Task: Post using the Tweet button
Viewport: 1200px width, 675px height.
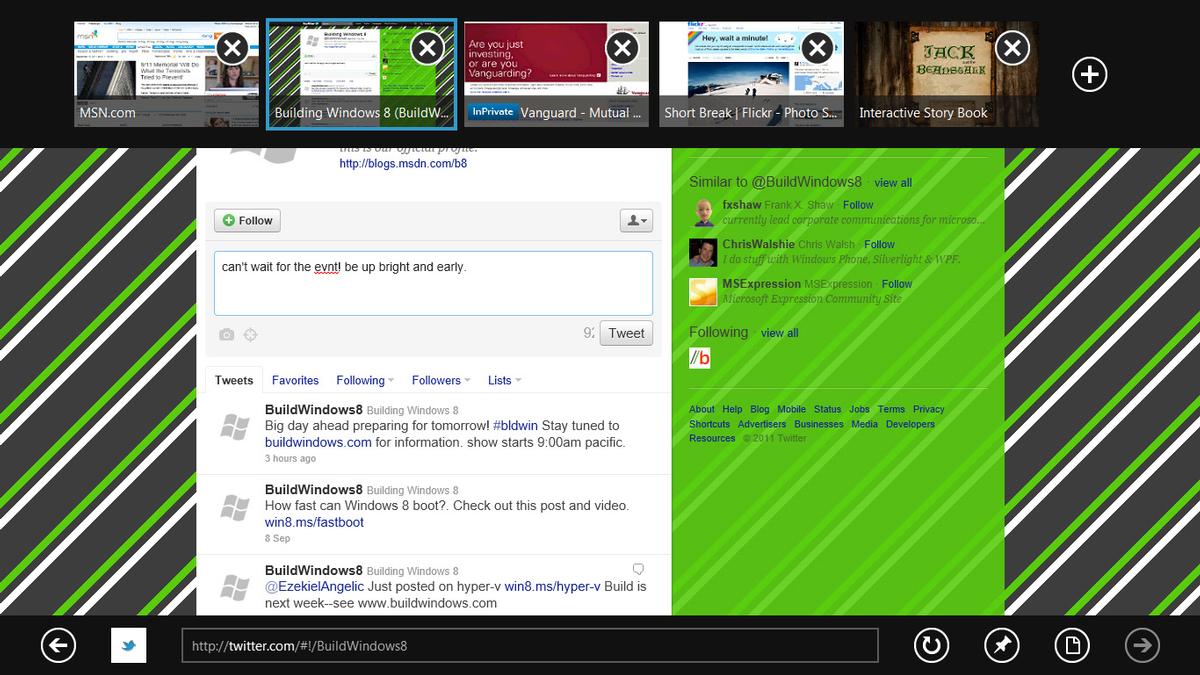Action: [x=626, y=333]
